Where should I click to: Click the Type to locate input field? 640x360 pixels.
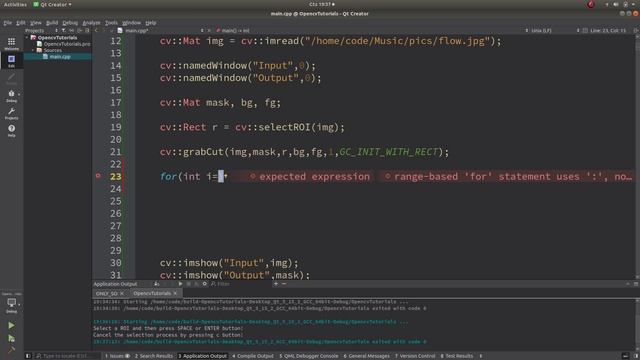pos(66,356)
